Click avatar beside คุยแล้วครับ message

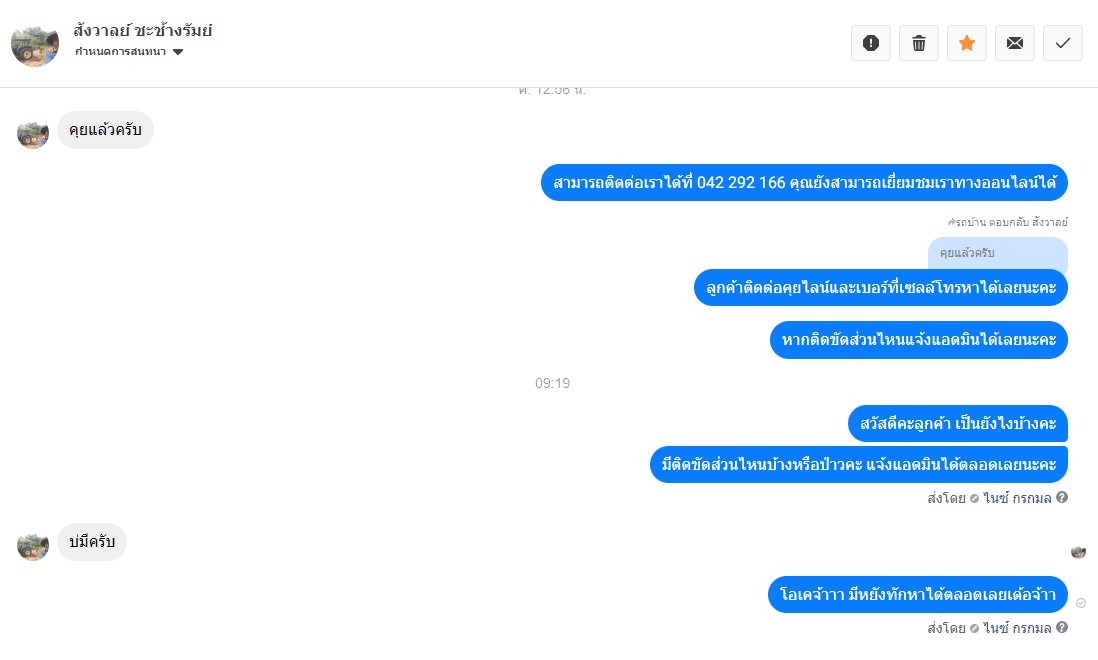coord(33,133)
